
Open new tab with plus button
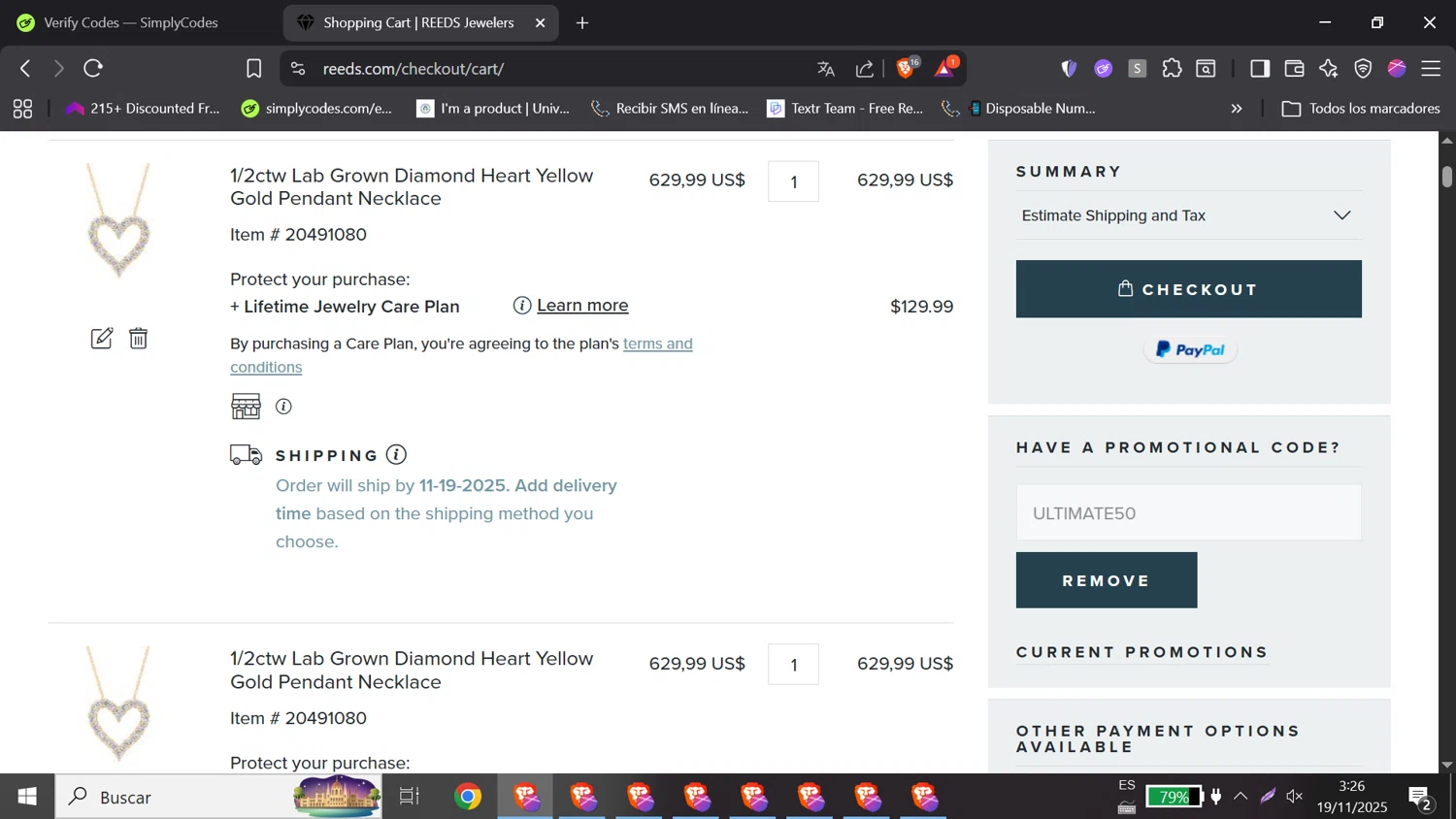(582, 23)
